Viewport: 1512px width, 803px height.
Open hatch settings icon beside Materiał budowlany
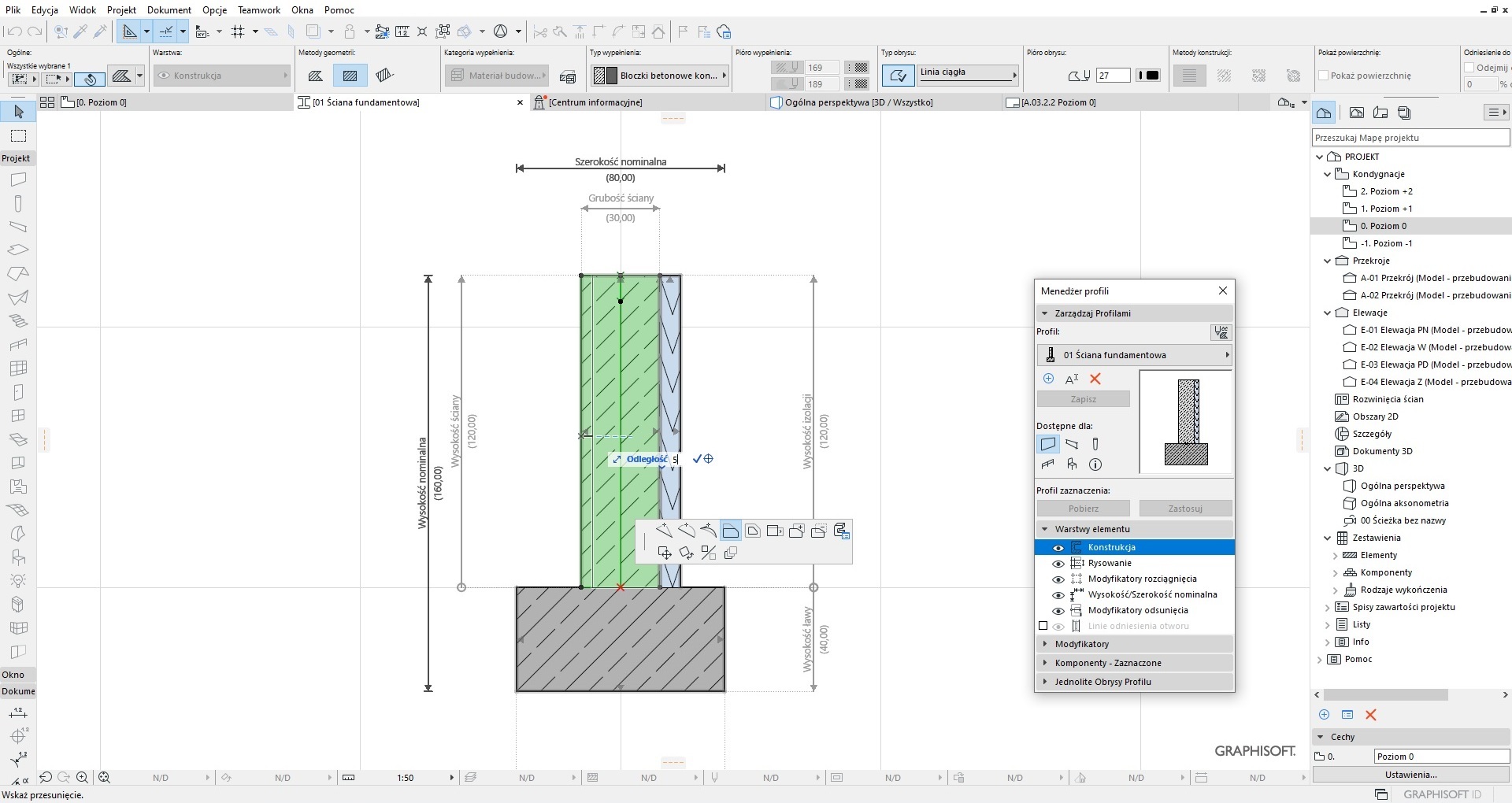567,76
